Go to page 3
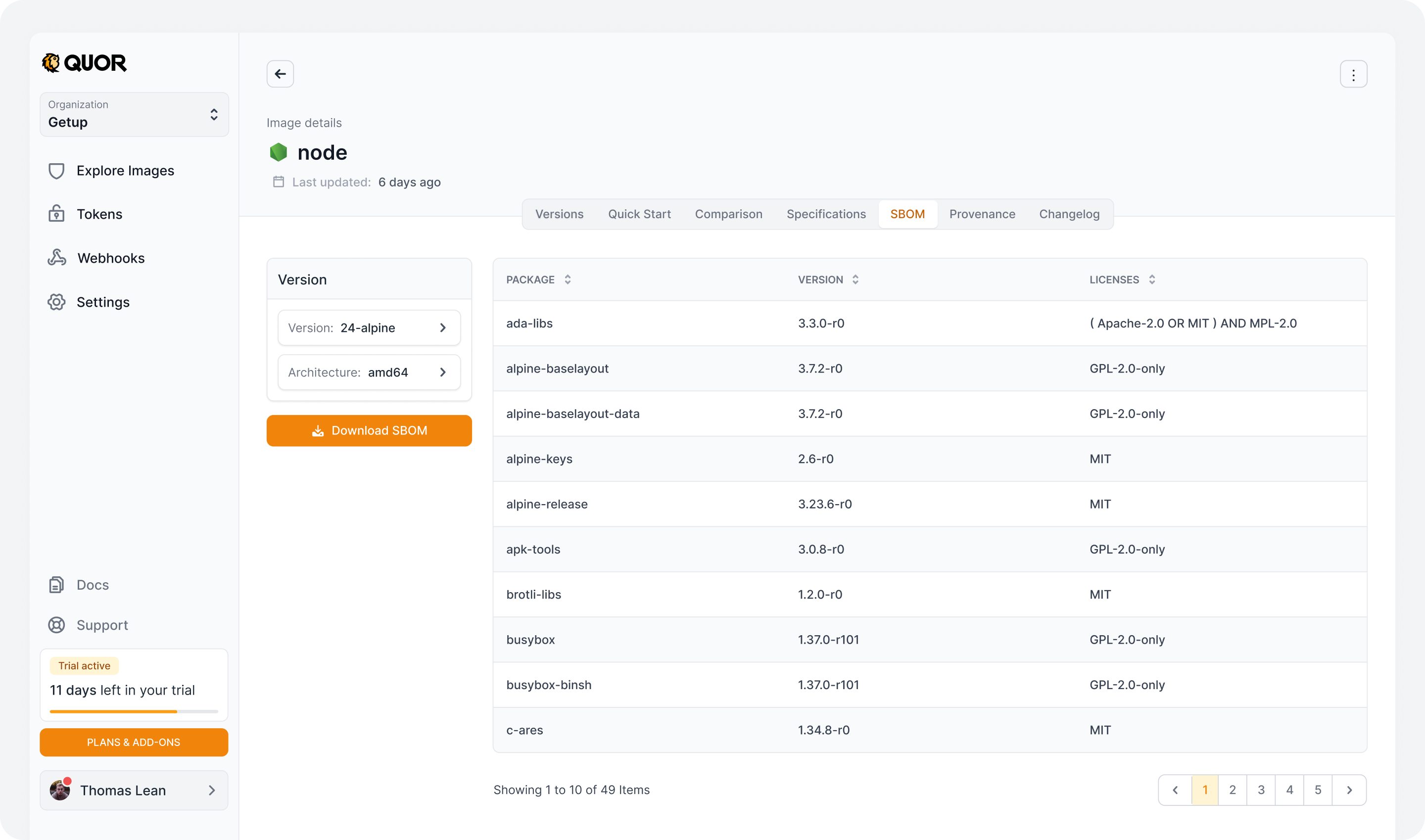 pos(1261,790)
